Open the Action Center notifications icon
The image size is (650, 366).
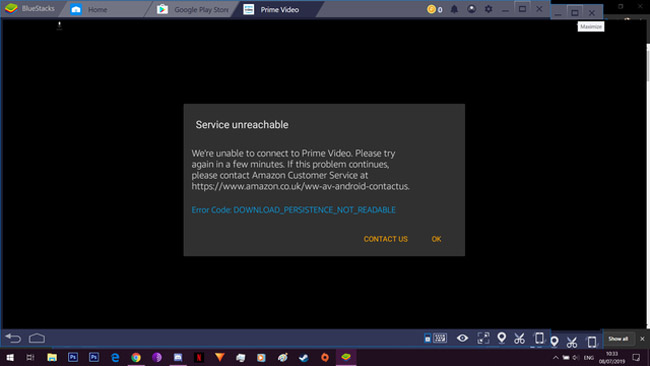point(636,357)
